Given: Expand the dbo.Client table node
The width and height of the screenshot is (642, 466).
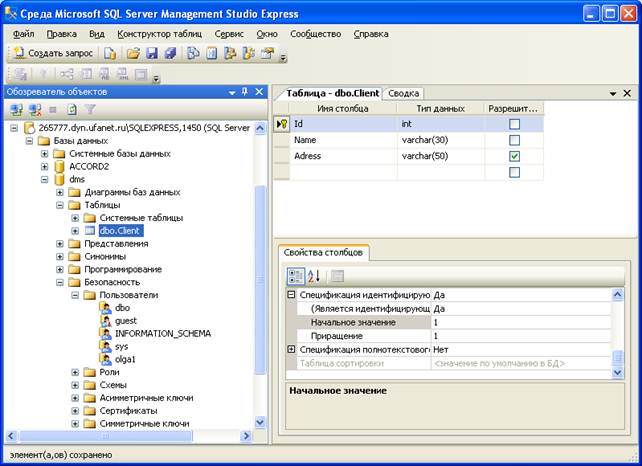Looking at the screenshot, I should point(75,231).
